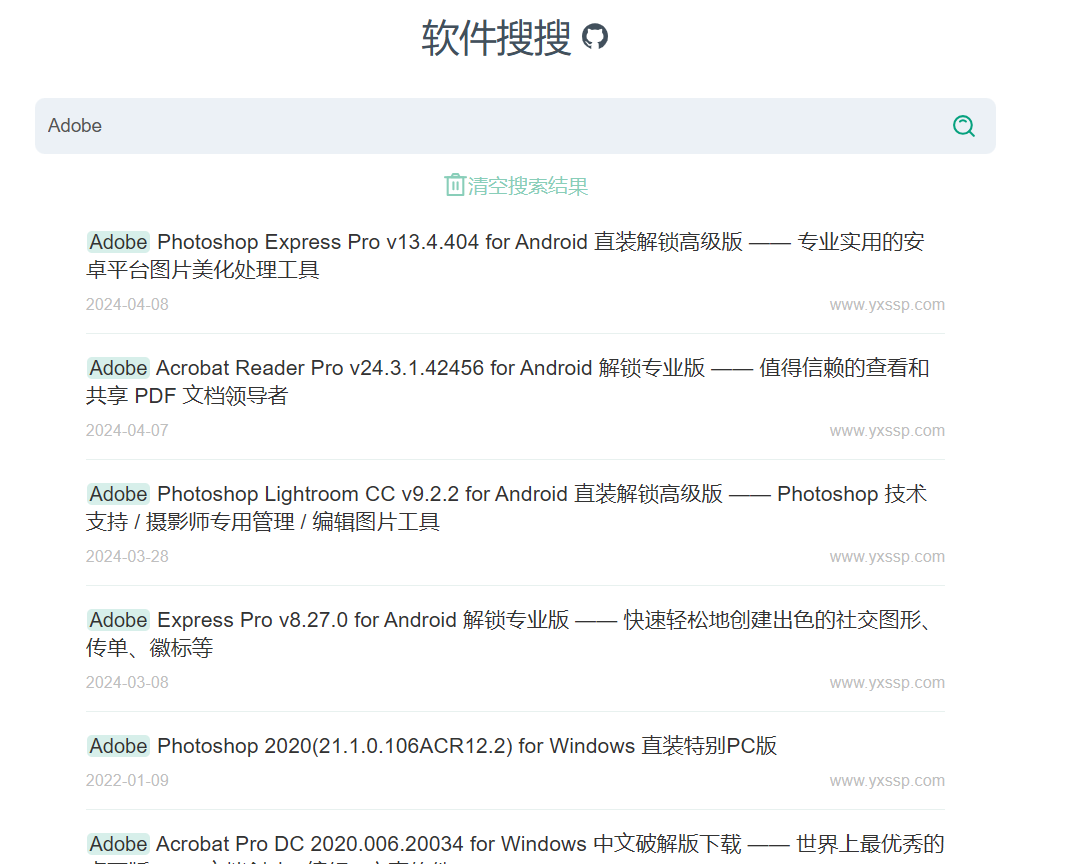The image size is (1068, 864).
Task: Click the Adobe highlight tag on Express Pro v8.27.0
Action: (119, 620)
